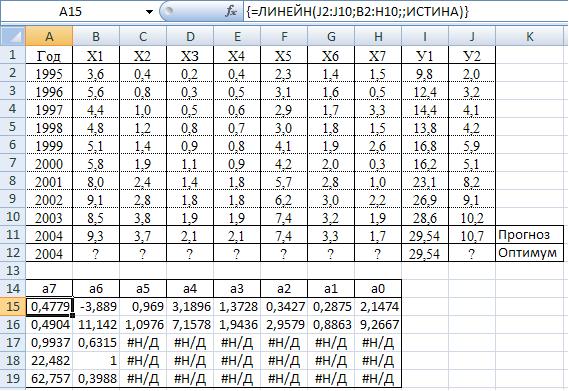Click cell a0 label

point(378,289)
